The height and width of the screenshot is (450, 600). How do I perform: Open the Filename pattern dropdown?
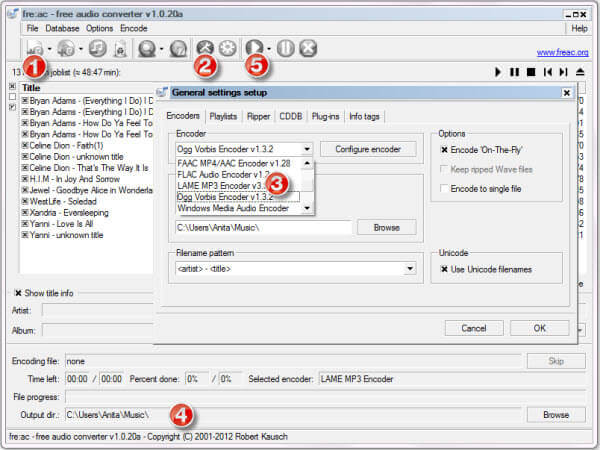[x=410, y=269]
